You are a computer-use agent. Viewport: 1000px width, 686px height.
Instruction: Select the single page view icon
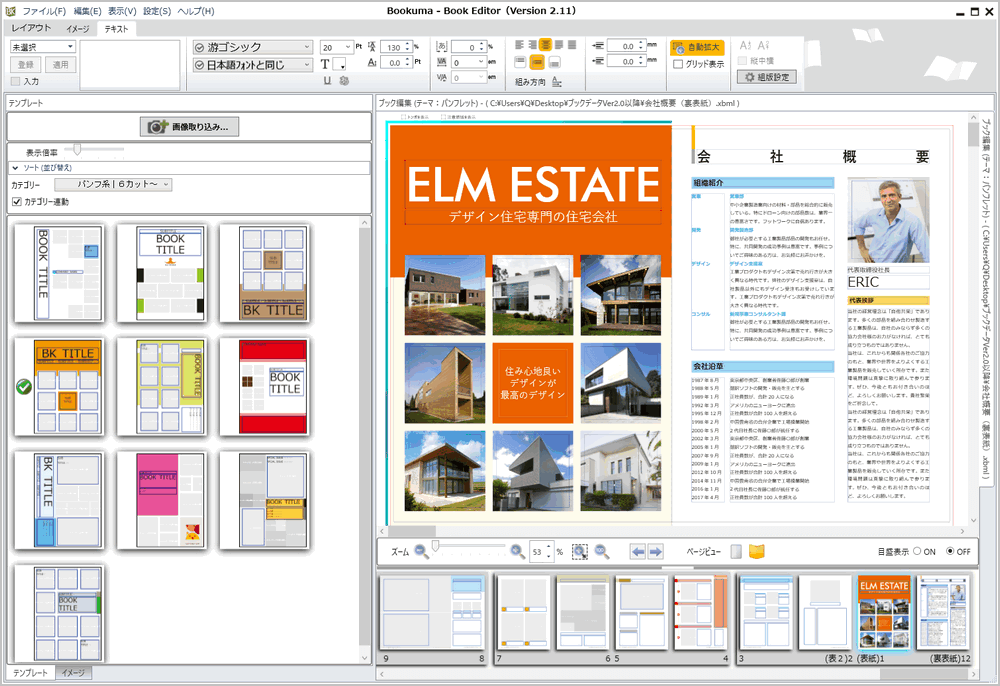point(736,551)
